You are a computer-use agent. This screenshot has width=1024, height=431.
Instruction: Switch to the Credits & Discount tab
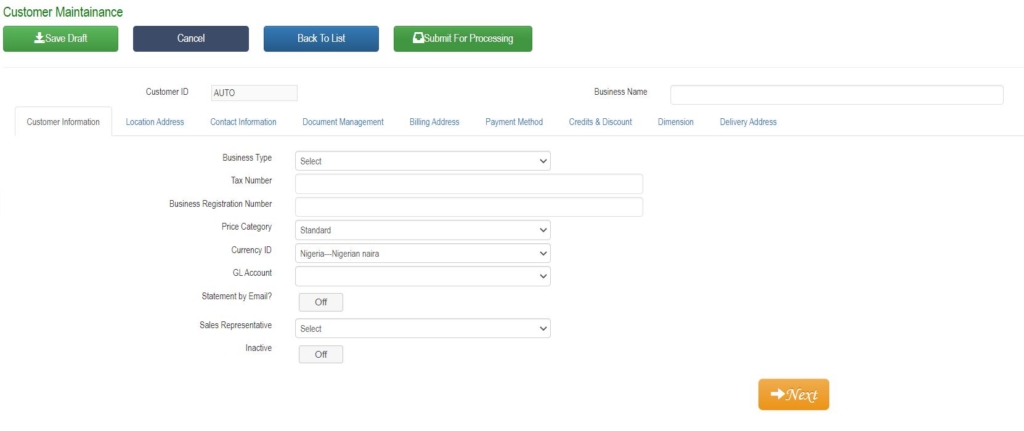point(600,122)
